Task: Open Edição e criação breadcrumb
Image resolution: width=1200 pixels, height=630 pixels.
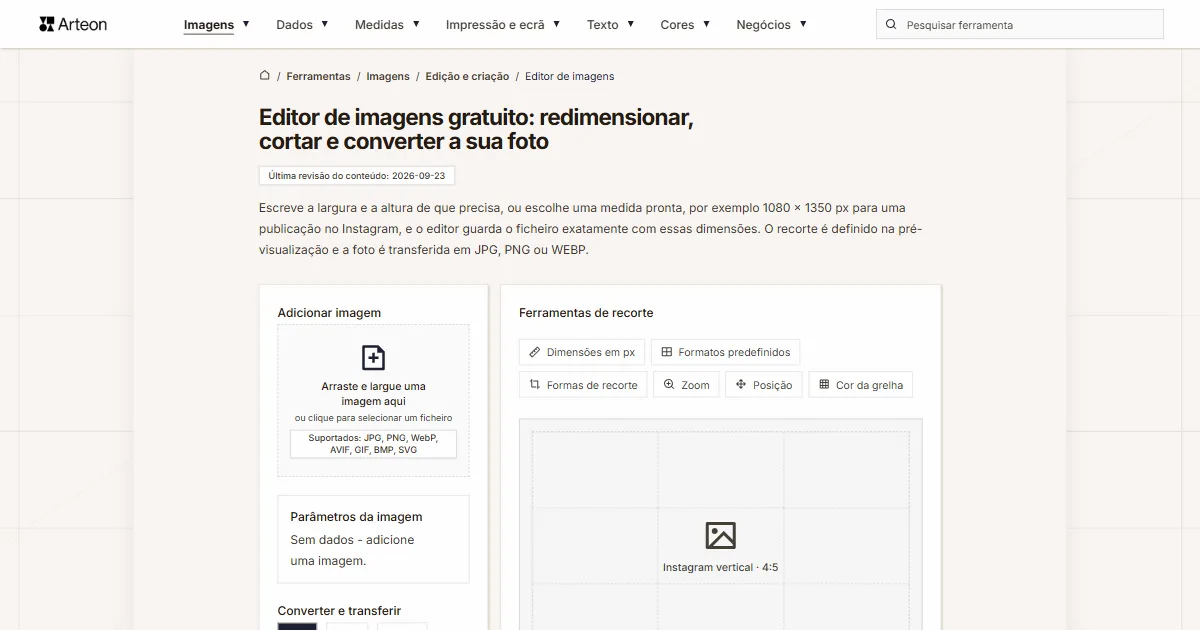Action: click(467, 76)
